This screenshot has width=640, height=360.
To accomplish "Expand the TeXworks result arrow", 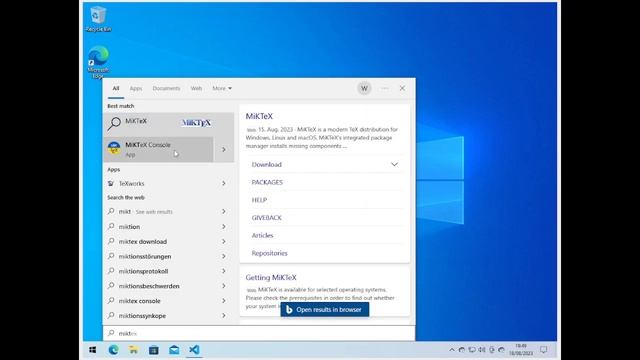I will 224,184.
